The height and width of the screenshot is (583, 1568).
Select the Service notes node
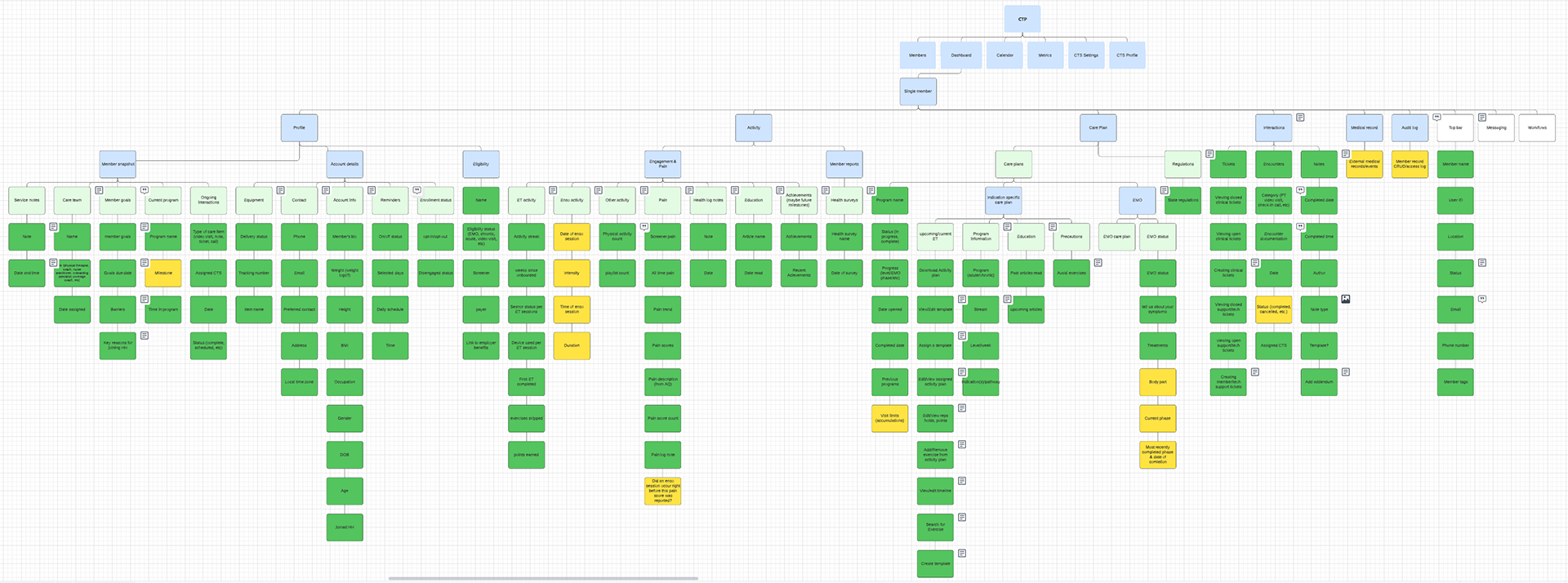[x=27, y=201]
